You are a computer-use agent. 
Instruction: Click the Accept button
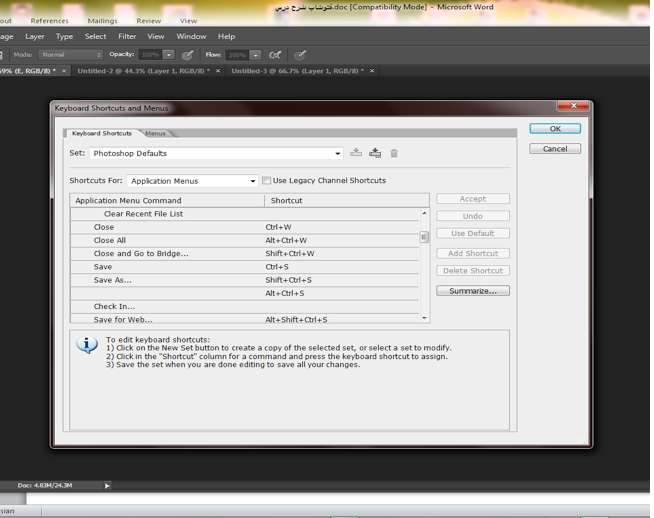pyautogui.click(x=473, y=199)
